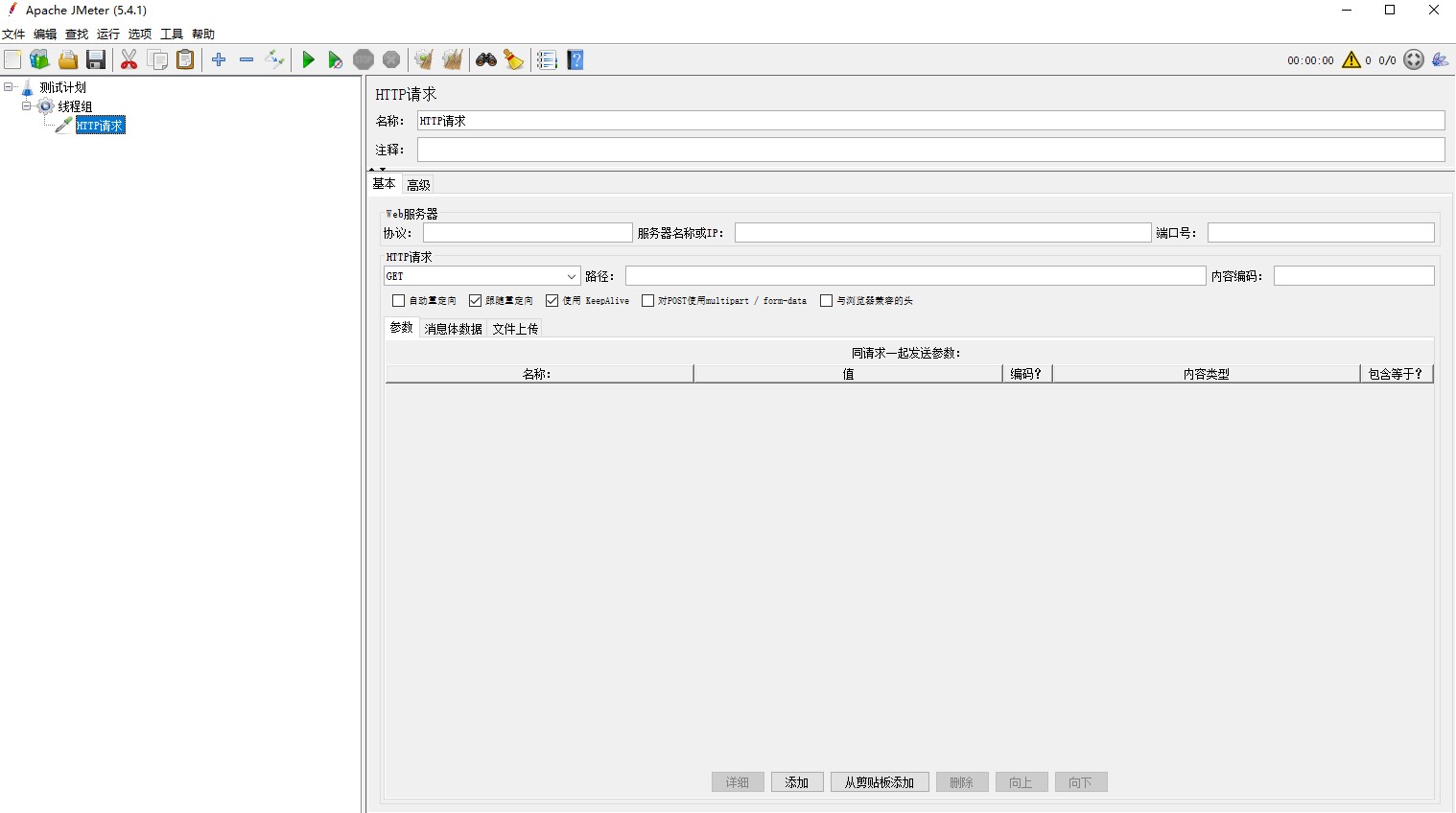This screenshot has width=1456, height=813.
Task: Collapse all nodes with minus icon
Action: (x=247, y=59)
